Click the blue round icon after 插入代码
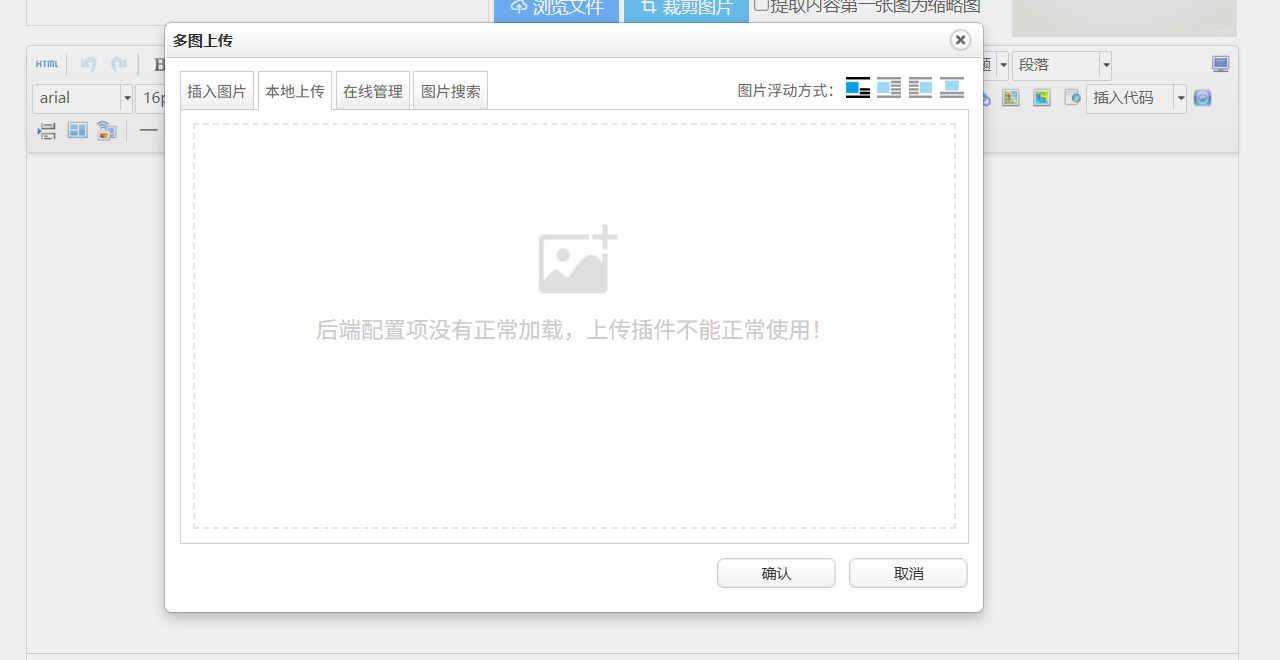 [1202, 98]
